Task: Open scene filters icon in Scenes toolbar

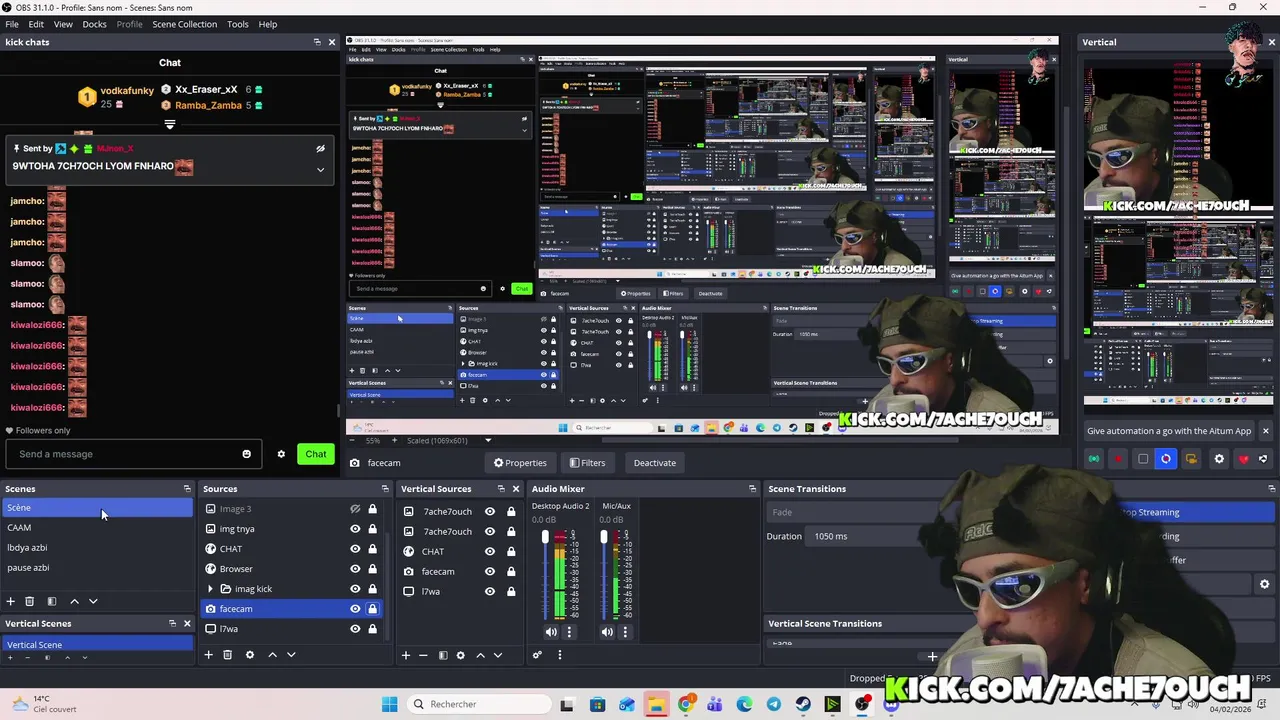Action: coord(52,601)
